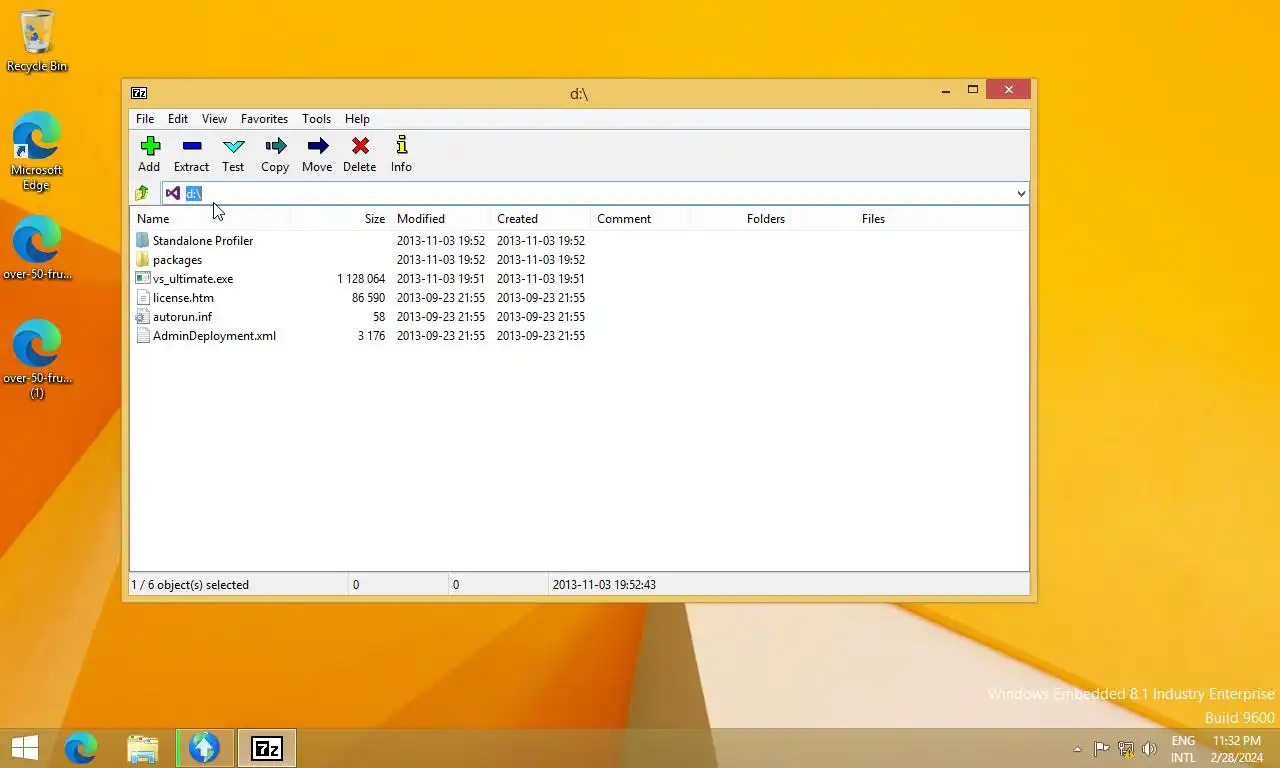The width and height of the screenshot is (1280, 768).
Task: Click size value 58 for autorun.inf
Action: tap(379, 317)
